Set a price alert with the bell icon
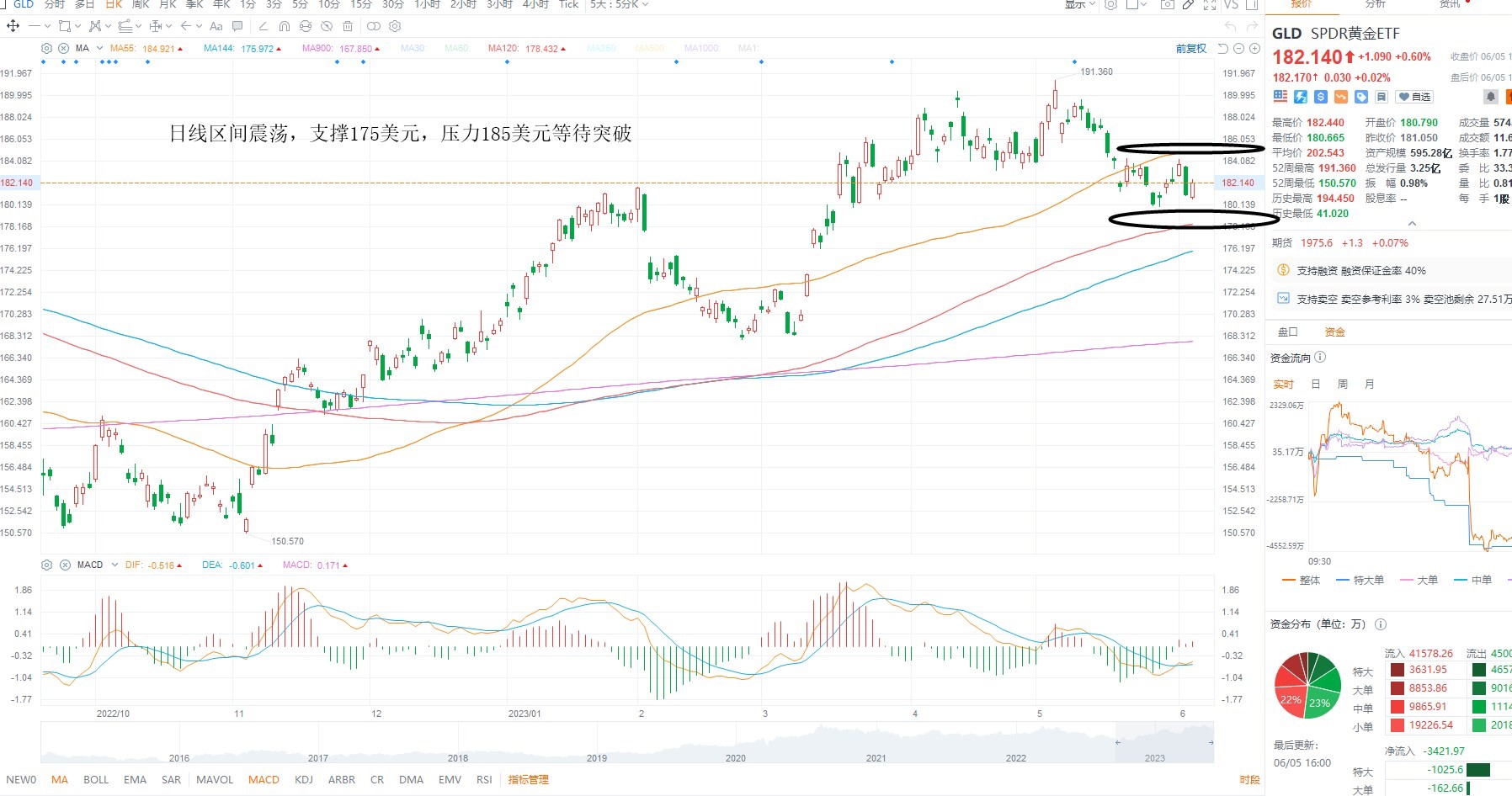The image size is (1512, 796). [x=1491, y=97]
